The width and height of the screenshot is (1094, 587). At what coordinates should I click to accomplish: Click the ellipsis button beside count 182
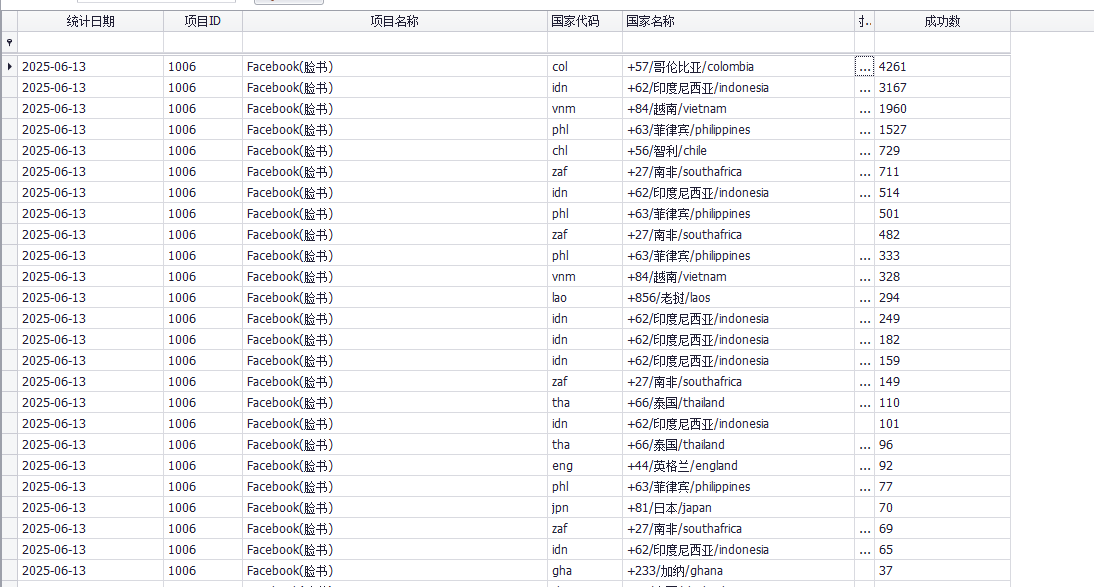tap(864, 339)
